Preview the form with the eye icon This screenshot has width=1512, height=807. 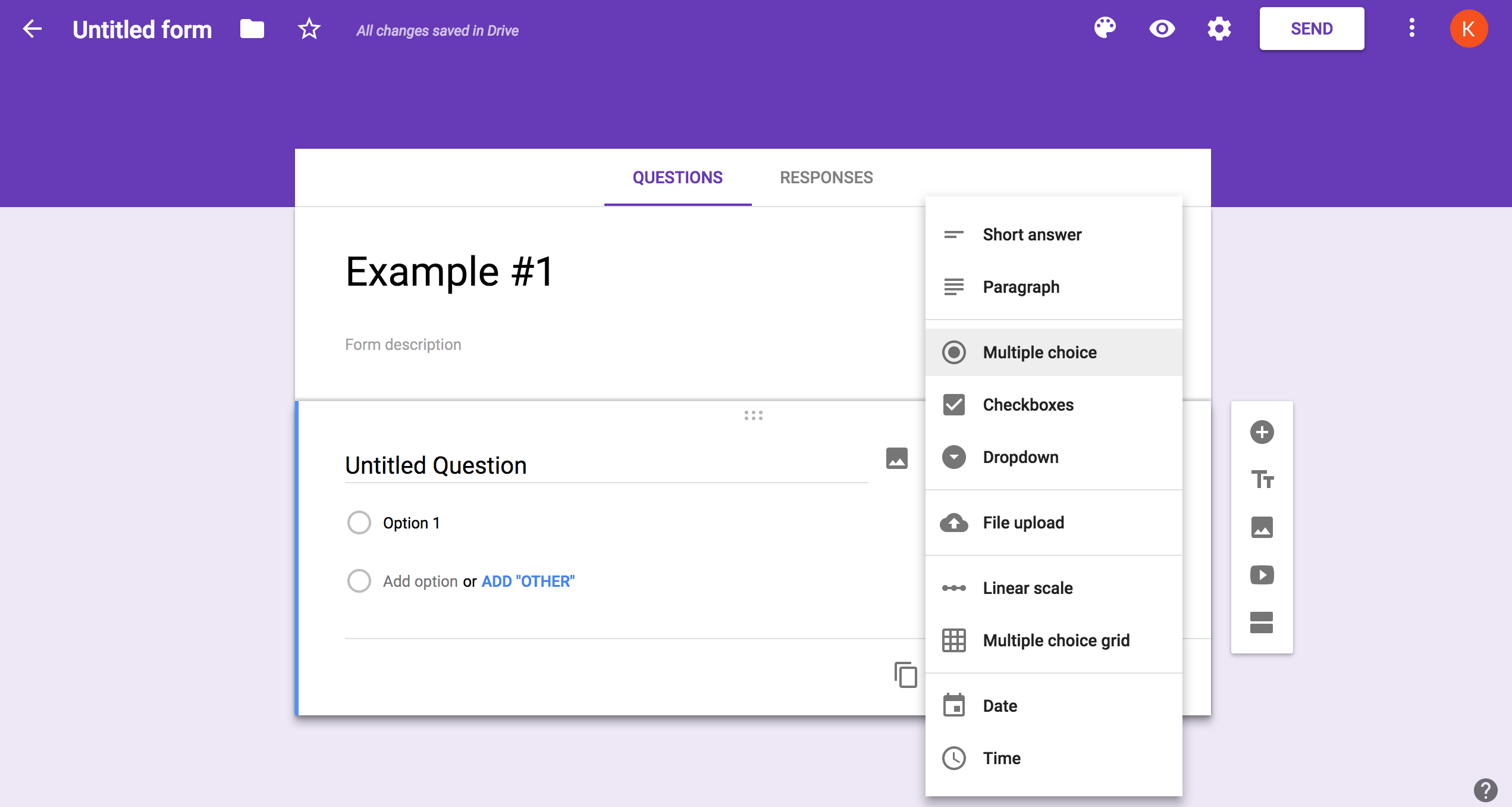point(1162,29)
